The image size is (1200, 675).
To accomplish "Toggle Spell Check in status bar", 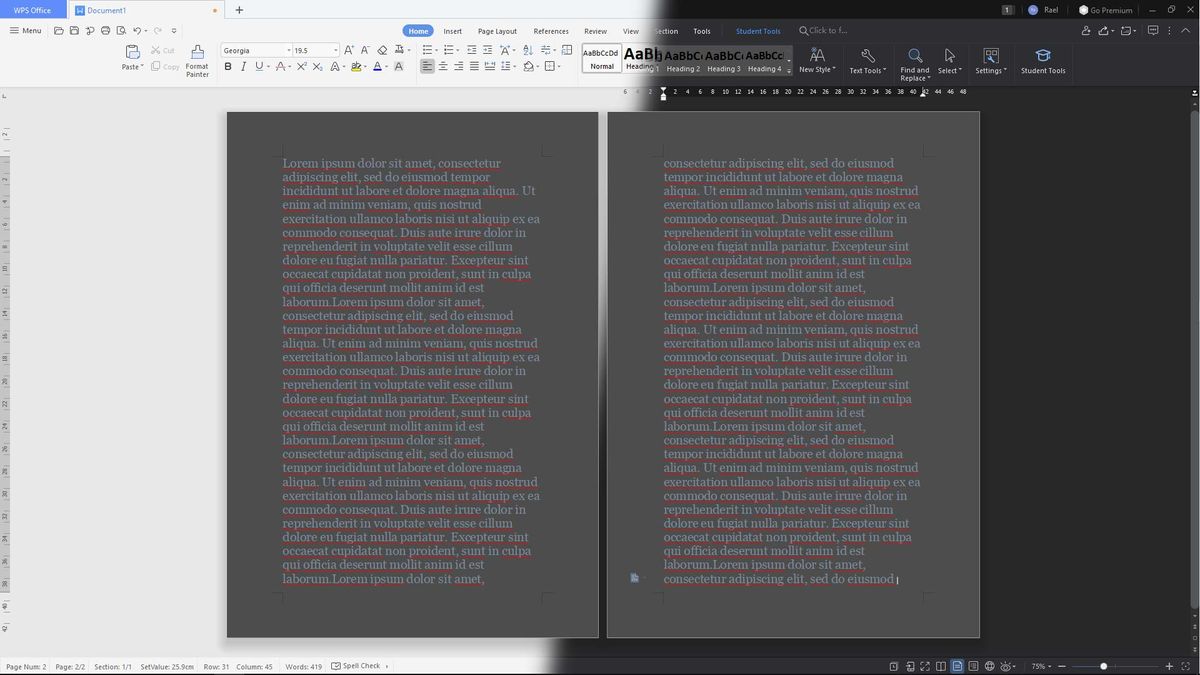I will [360, 666].
